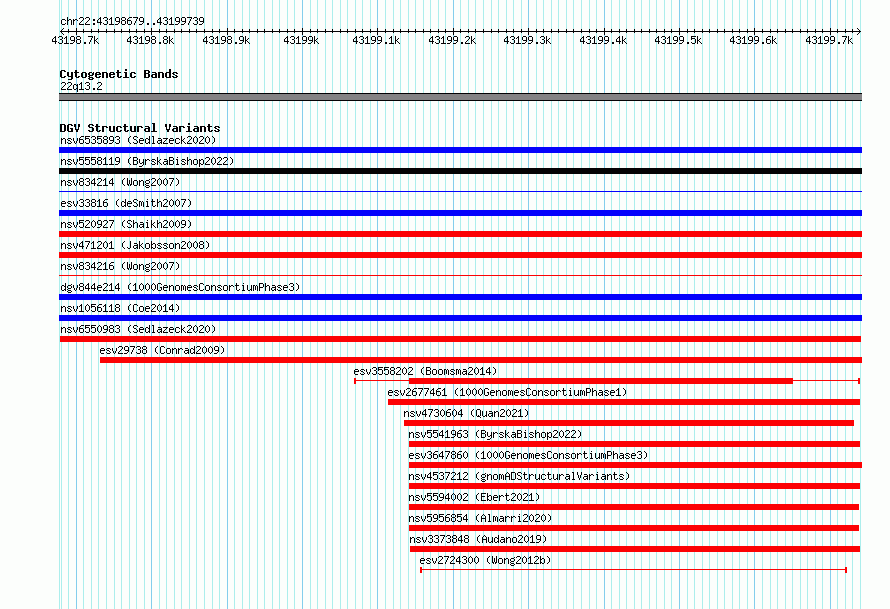The width and height of the screenshot is (890, 609).
Task: Open variant nsv5558119 (ByrskaBishop2022) label
Action: tap(147, 161)
